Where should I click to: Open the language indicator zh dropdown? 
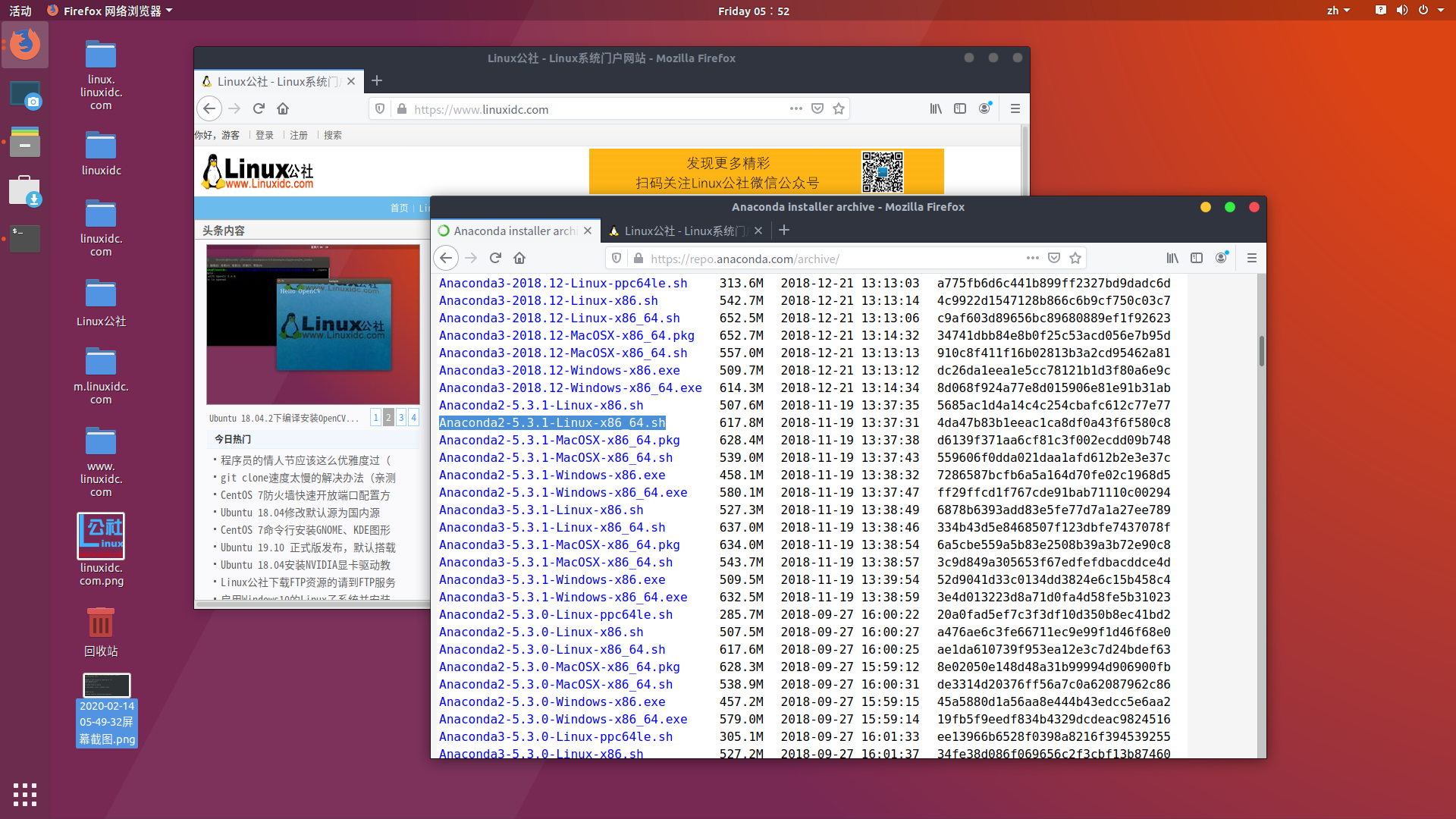[1338, 10]
